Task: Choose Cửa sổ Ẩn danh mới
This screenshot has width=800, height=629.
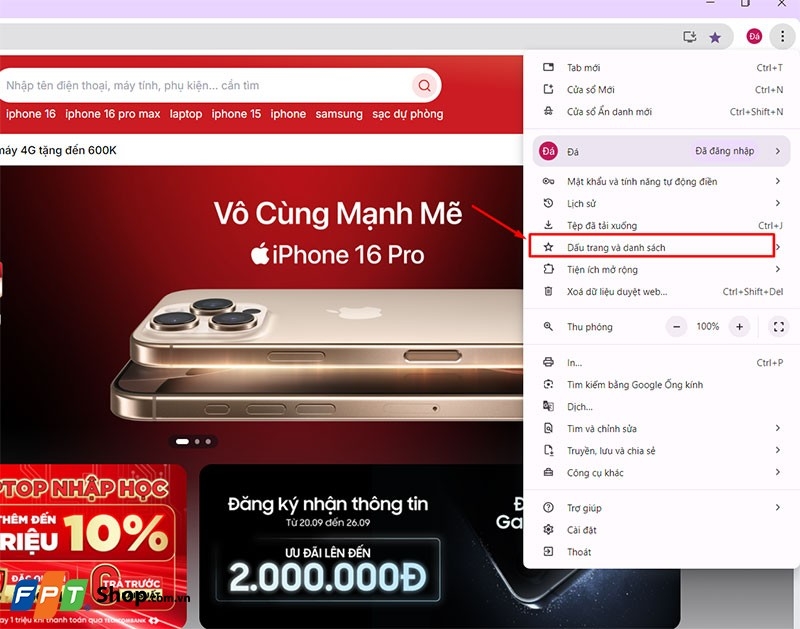Action: click(x=662, y=111)
